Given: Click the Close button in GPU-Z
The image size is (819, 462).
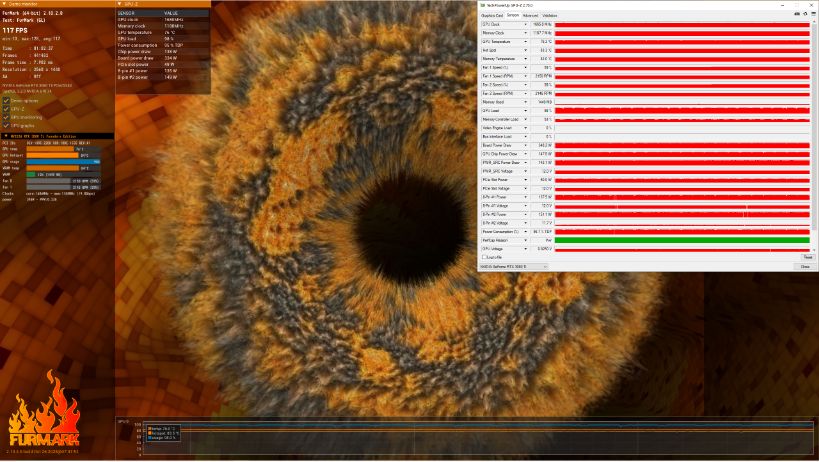Looking at the screenshot, I should coord(805,267).
